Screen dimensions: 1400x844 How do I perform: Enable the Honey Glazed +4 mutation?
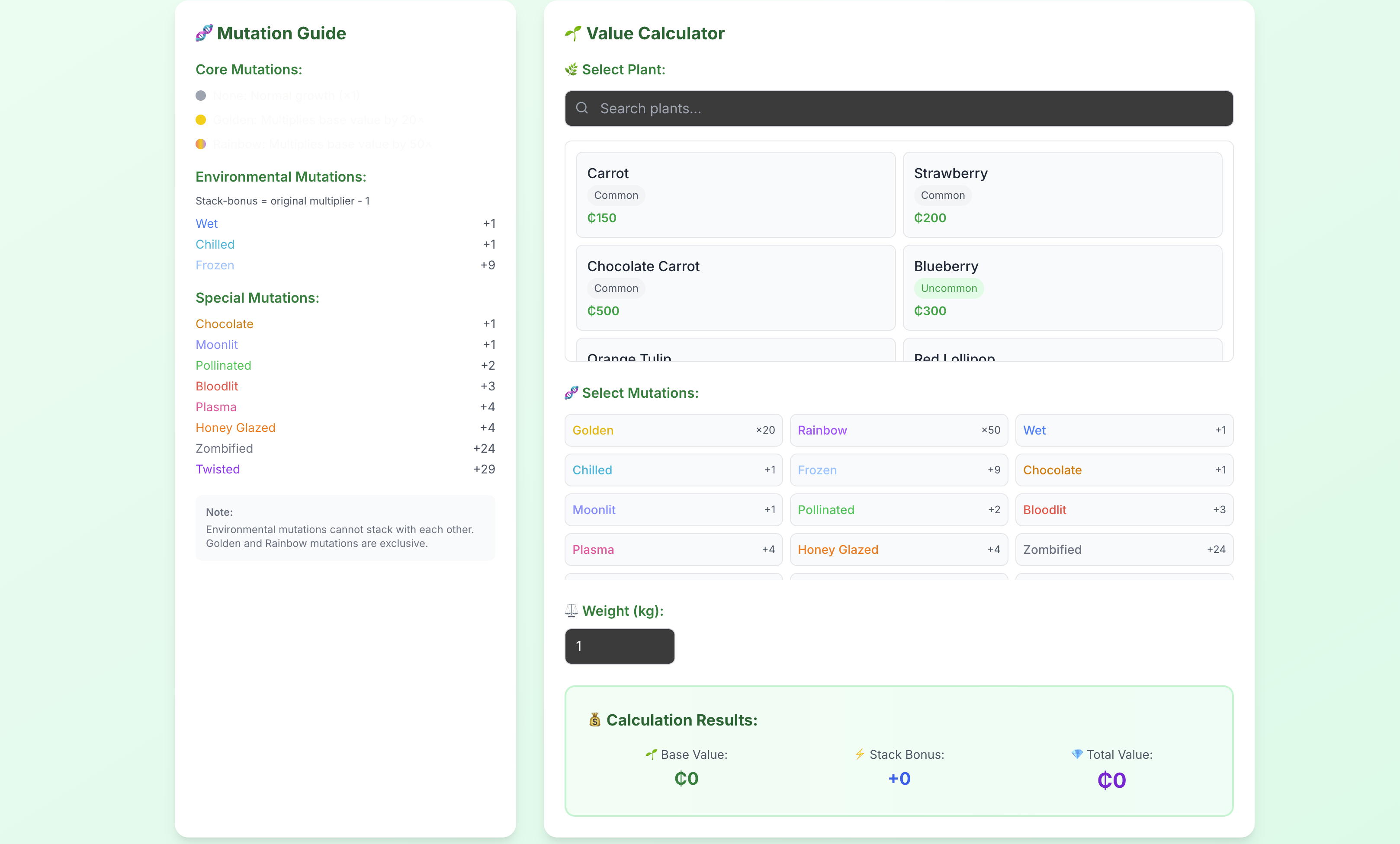(x=898, y=549)
